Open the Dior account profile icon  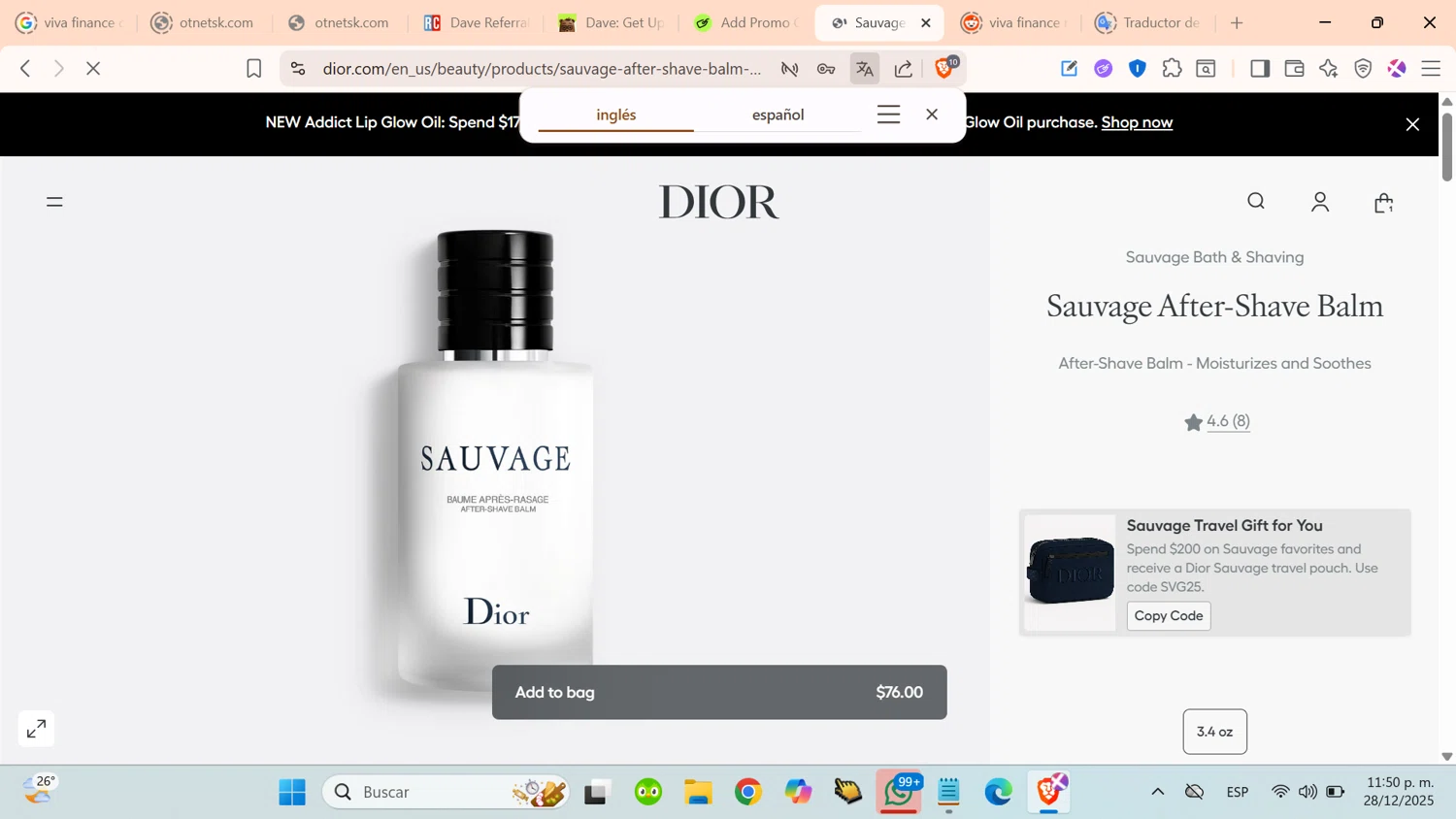[1320, 202]
